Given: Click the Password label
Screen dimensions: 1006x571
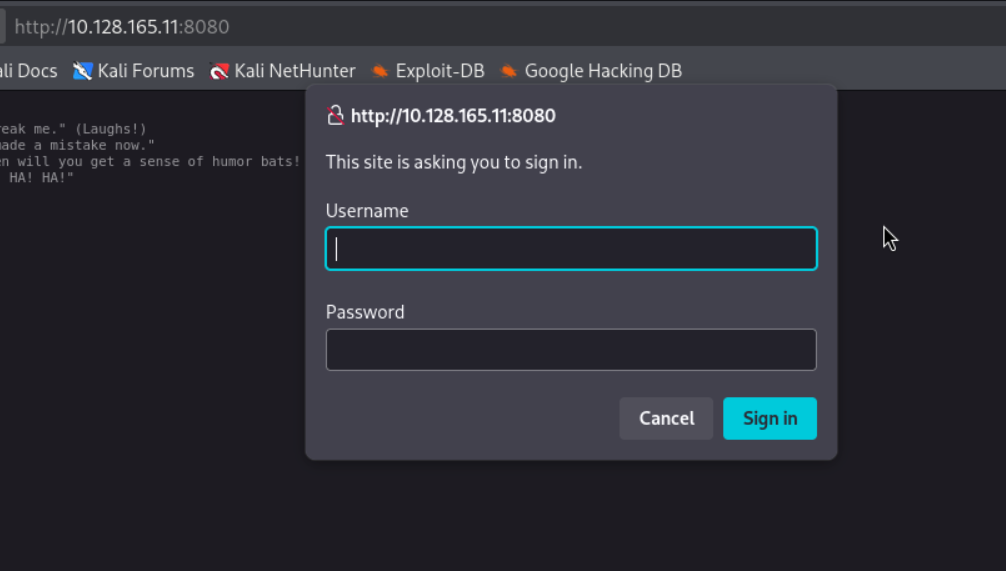Looking at the screenshot, I should point(365,312).
